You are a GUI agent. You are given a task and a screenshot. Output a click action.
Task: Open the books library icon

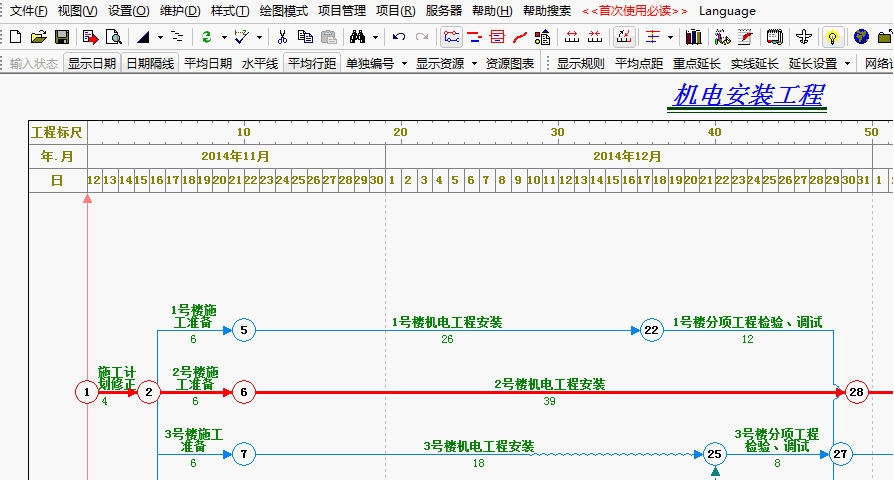(x=693, y=38)
